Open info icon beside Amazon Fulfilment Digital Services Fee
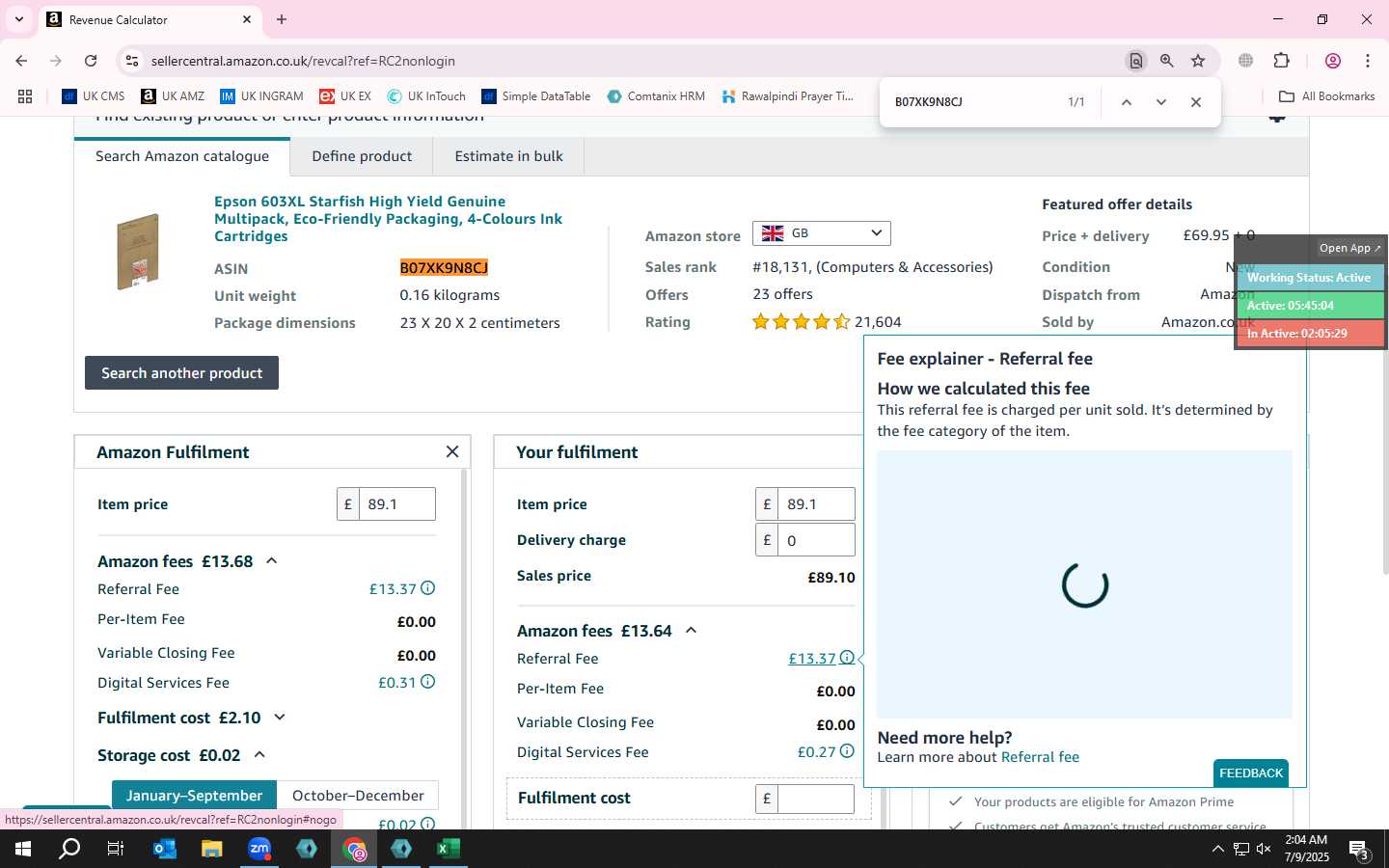Viewport: 1389px width, 868px height. pos(428,682)
